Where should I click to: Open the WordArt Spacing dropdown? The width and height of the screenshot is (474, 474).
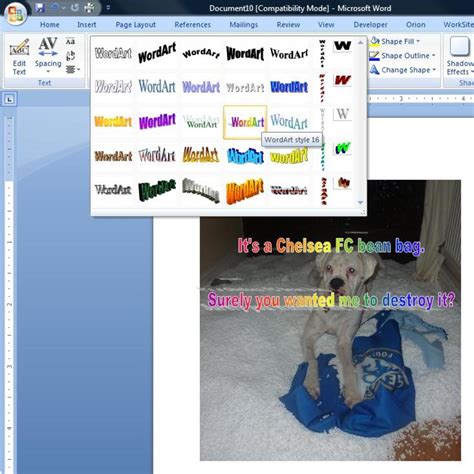48,56
